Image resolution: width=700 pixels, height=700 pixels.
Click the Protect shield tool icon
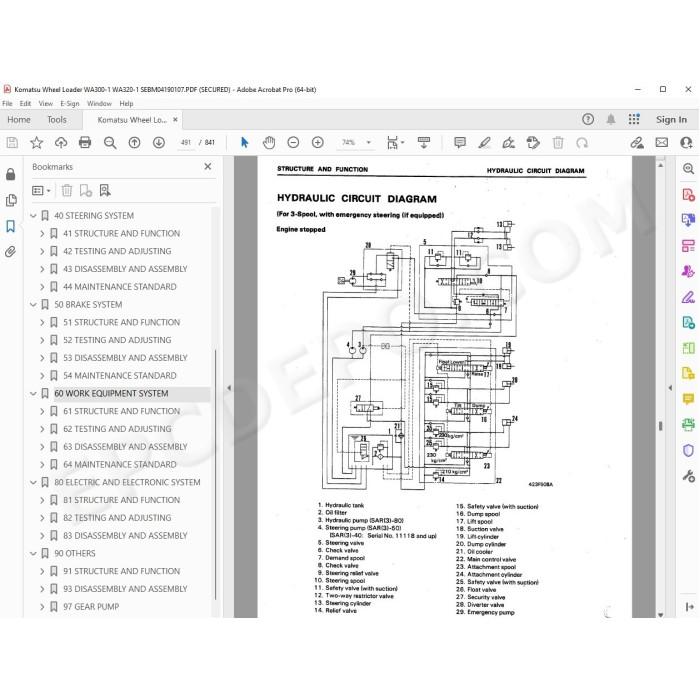click(688, 450)
